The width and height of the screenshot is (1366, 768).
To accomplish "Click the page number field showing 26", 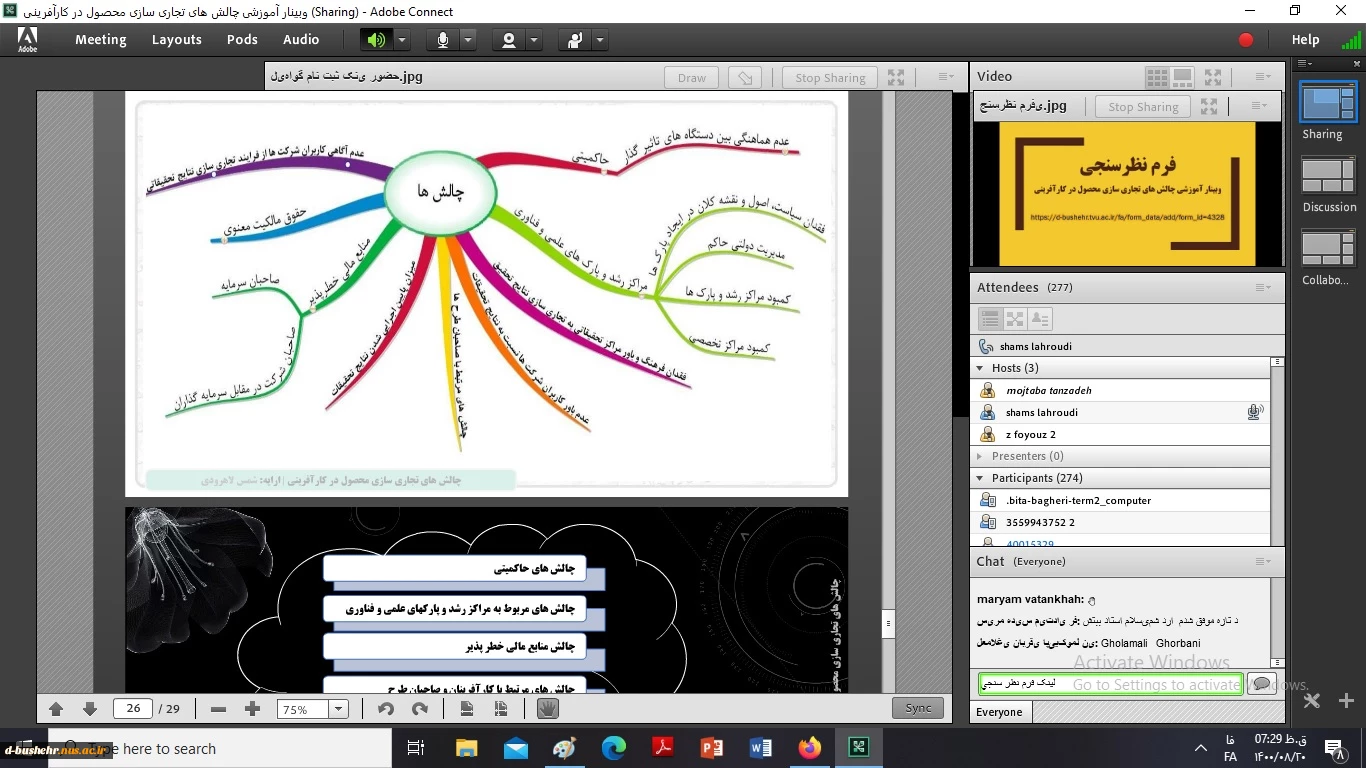I will click(133, 709).
